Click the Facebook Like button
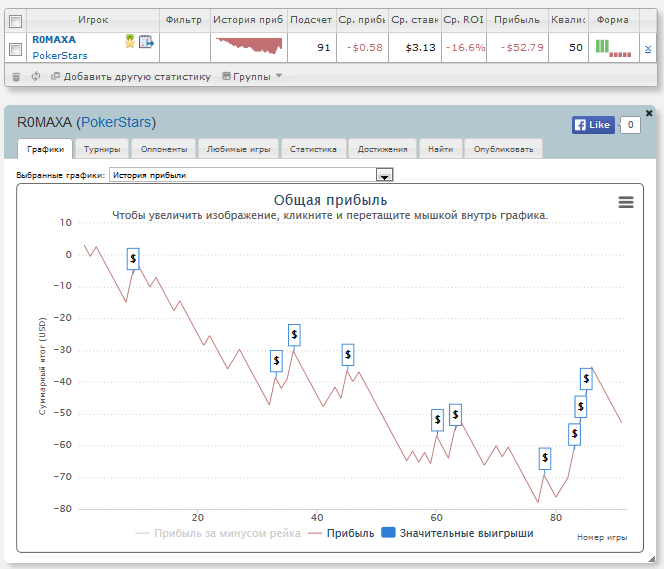 (592, 125)
